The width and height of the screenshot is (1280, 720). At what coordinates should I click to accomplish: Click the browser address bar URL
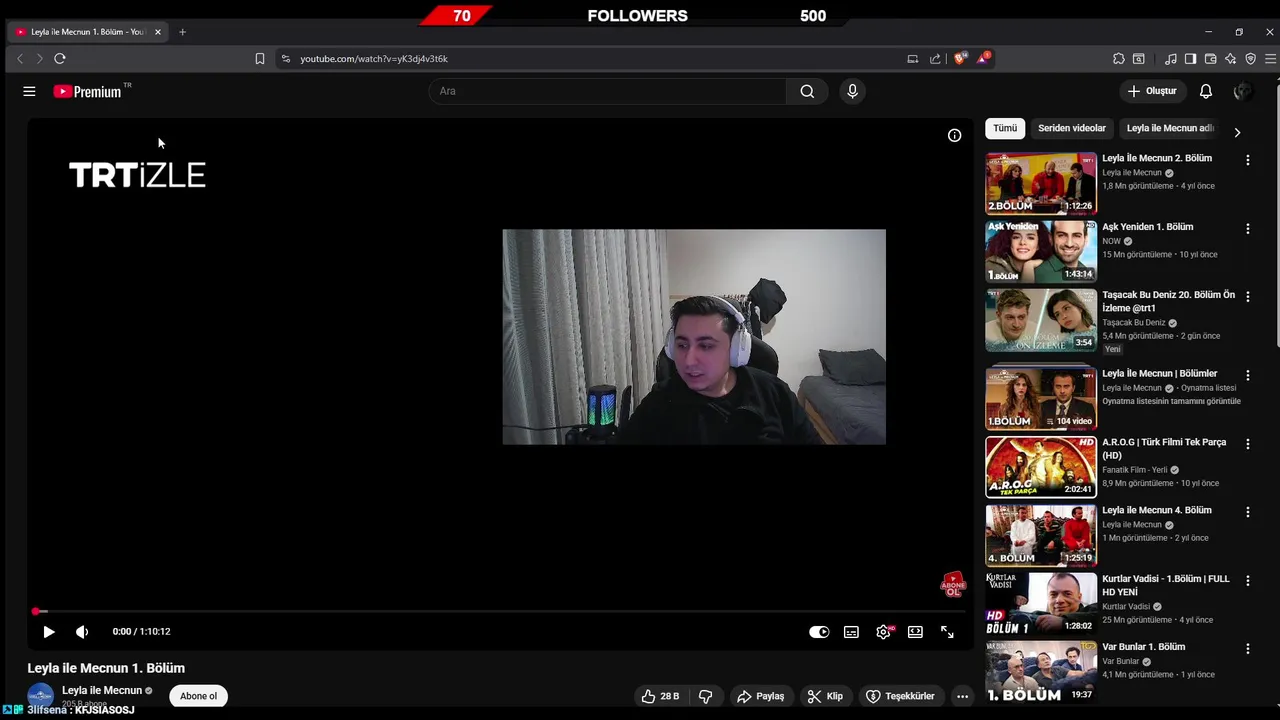tap(374, 59)
